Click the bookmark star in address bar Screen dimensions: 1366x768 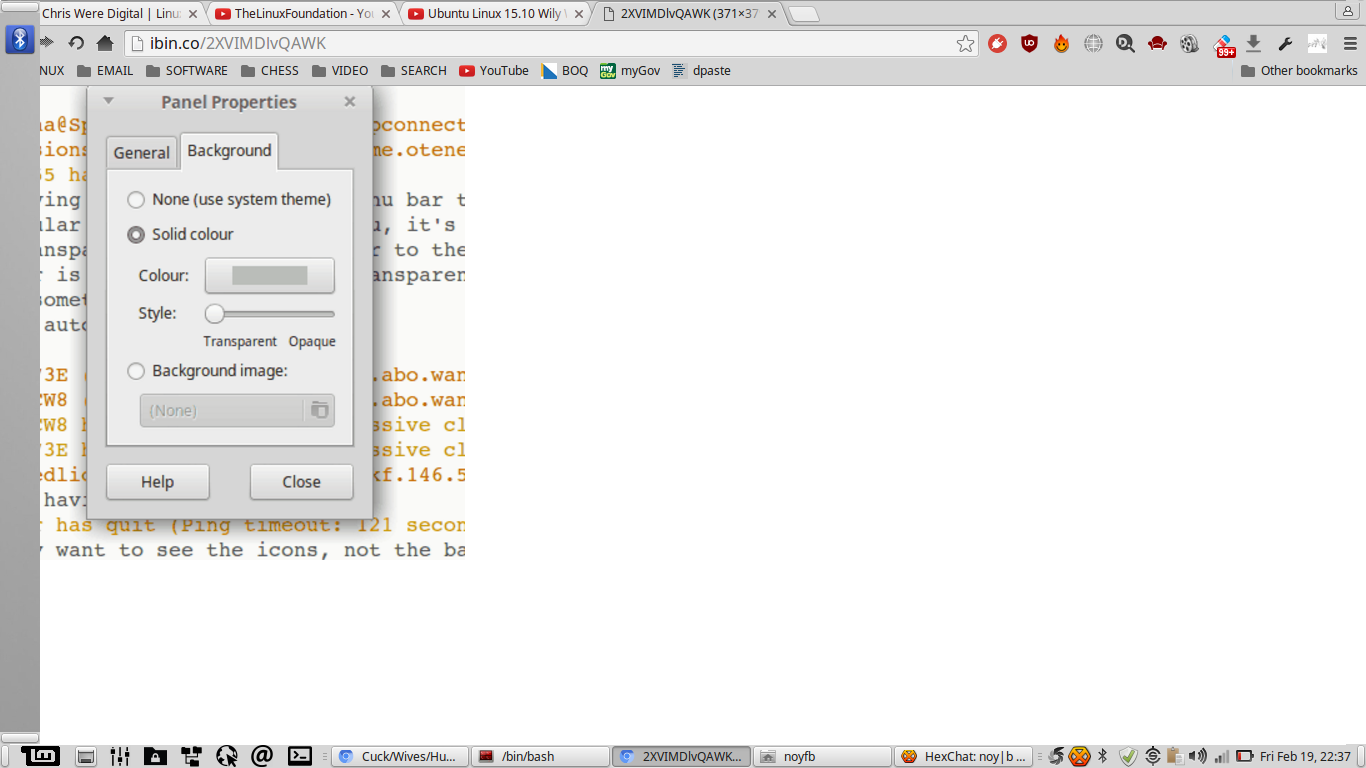click(965, 43)
